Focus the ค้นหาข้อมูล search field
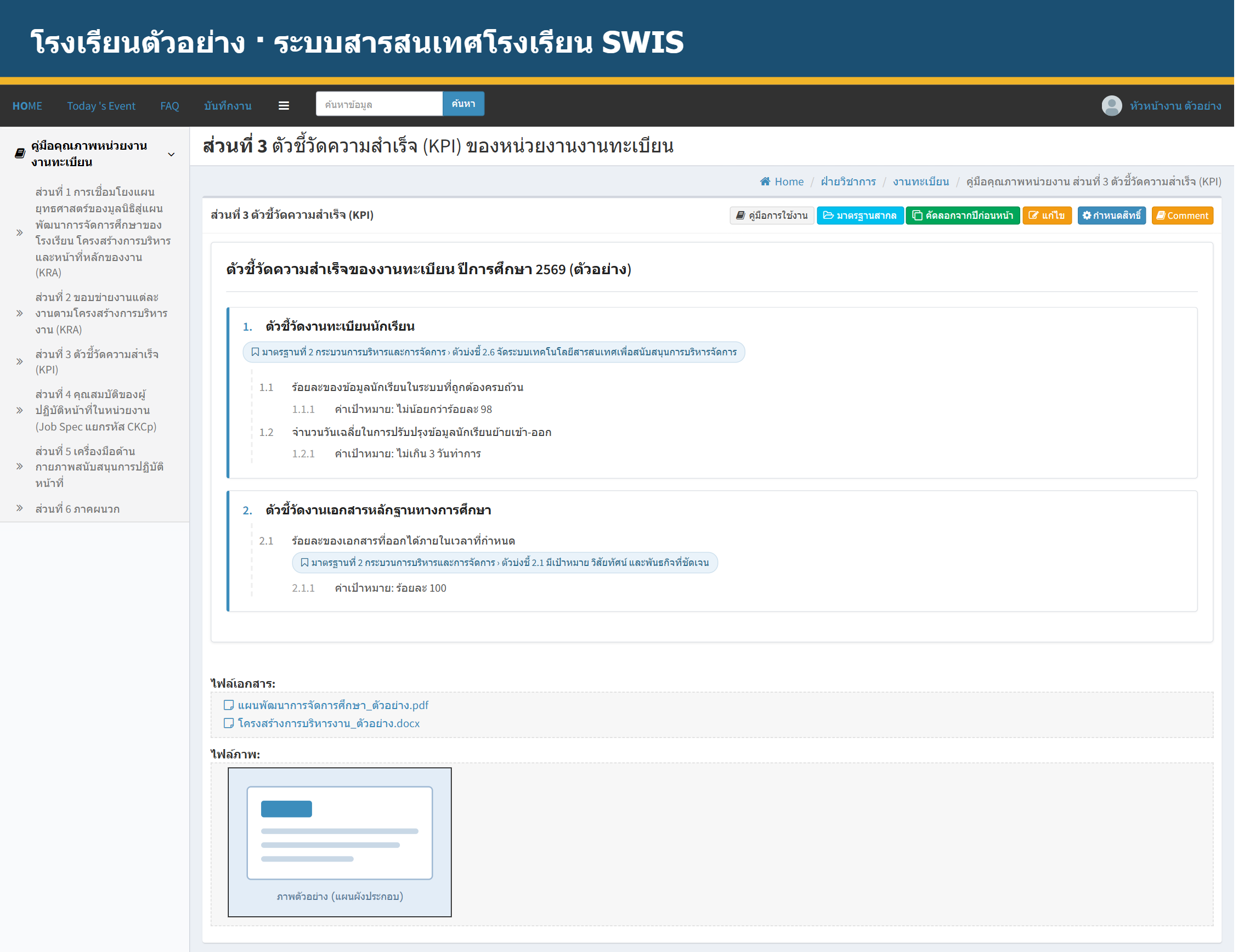The width and height of the screenshot is (1244, 952). [378, 104]
